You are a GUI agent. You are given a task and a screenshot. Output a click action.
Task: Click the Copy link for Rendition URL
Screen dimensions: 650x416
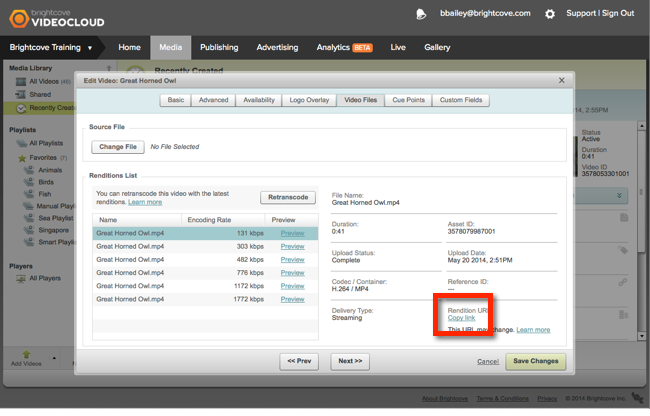coord(461,318)
